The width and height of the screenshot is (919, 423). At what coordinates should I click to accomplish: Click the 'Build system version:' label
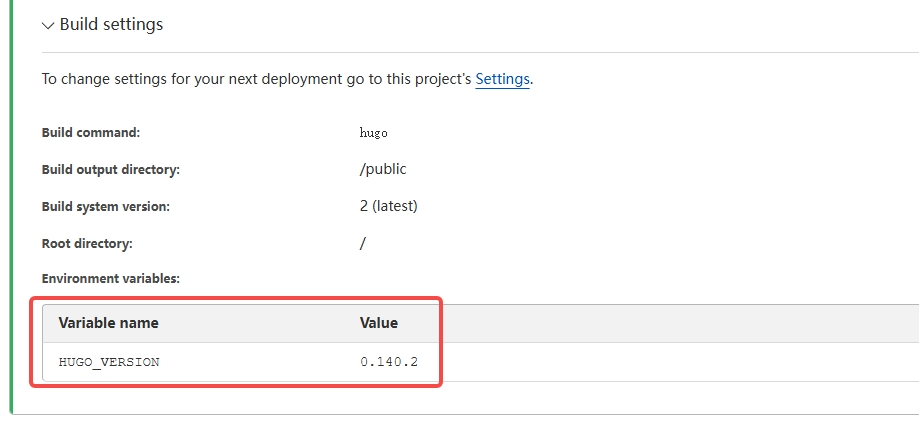pos(105,206)
